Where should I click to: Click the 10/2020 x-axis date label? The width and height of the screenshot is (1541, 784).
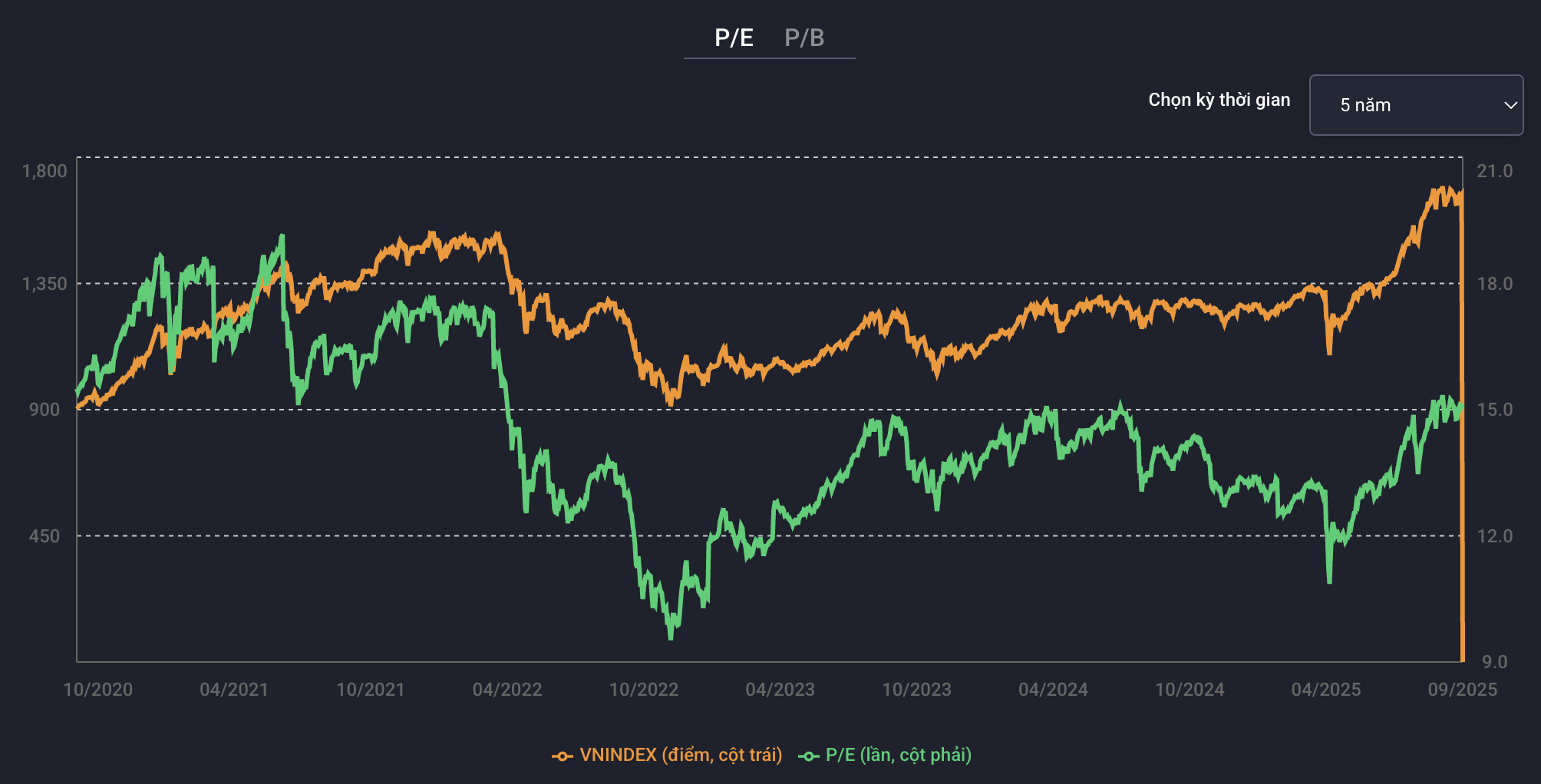point(98,690)
